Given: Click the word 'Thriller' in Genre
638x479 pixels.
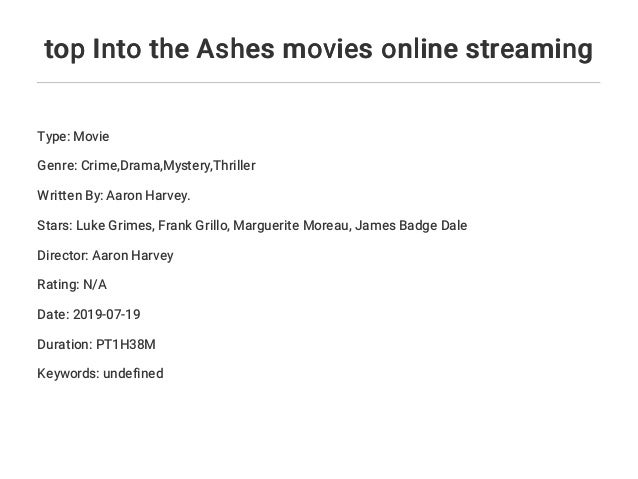Looking at the screenshot, I should [x=234, y=166].
